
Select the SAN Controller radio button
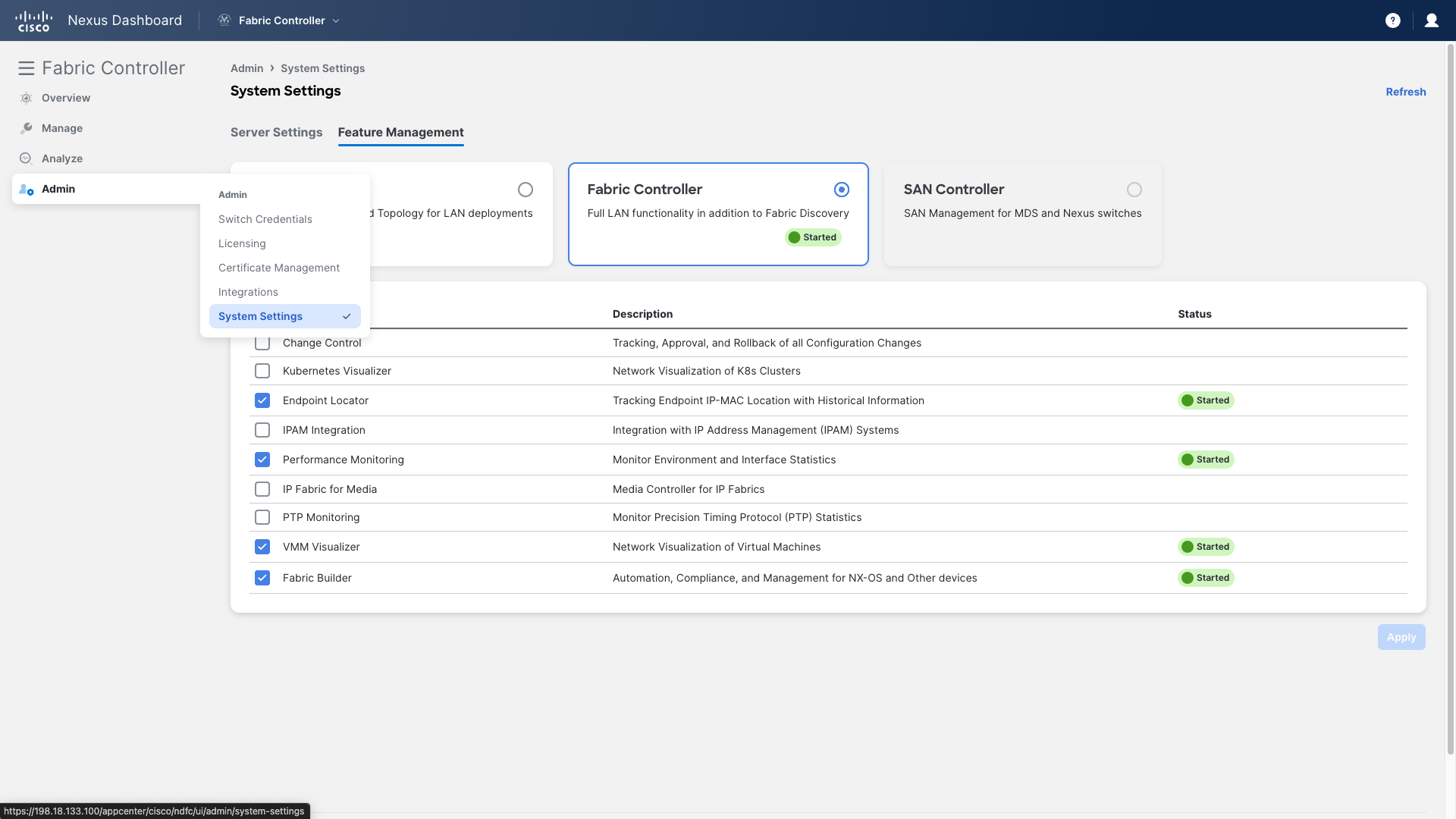pos(1134,190)
